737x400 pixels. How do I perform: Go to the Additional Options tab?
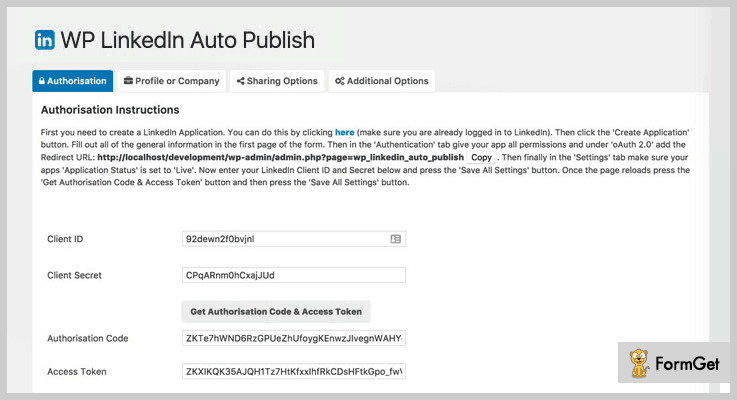382,81
